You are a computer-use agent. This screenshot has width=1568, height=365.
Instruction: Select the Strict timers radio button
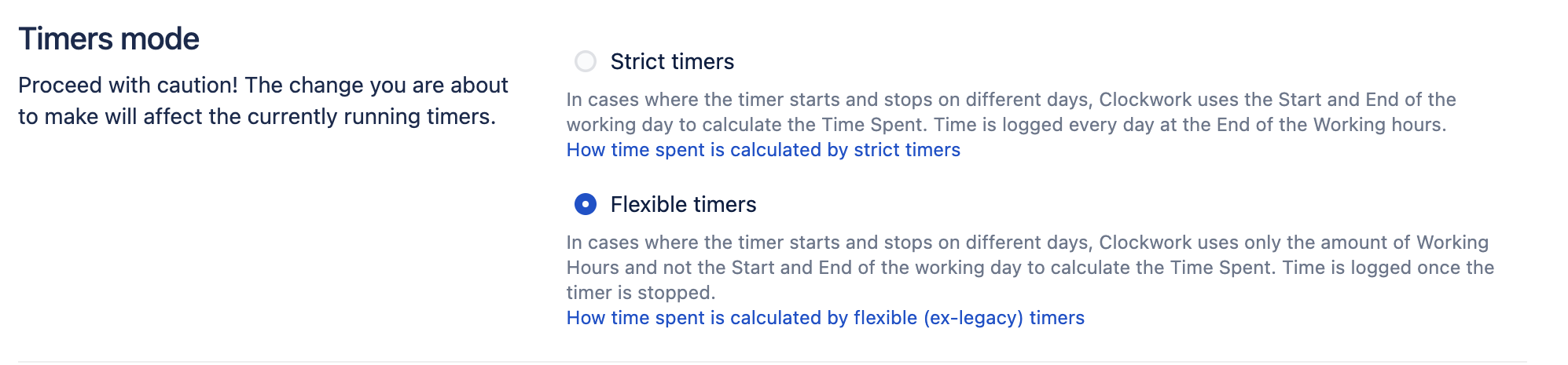pyautogui.click(x=586, y=61)
